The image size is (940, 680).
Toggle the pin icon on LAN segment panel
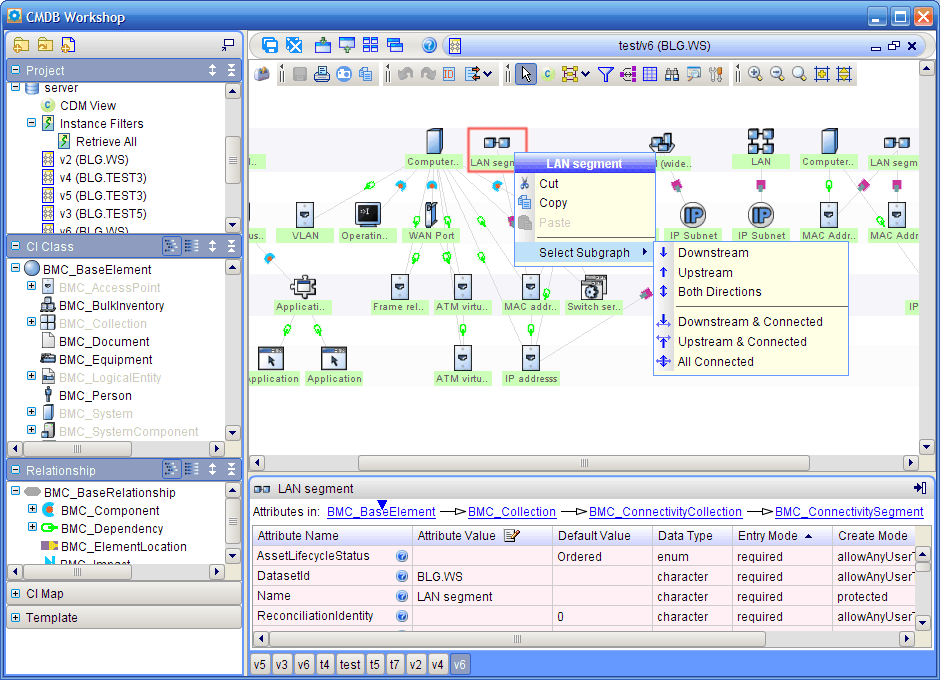(x=920, y=488)
